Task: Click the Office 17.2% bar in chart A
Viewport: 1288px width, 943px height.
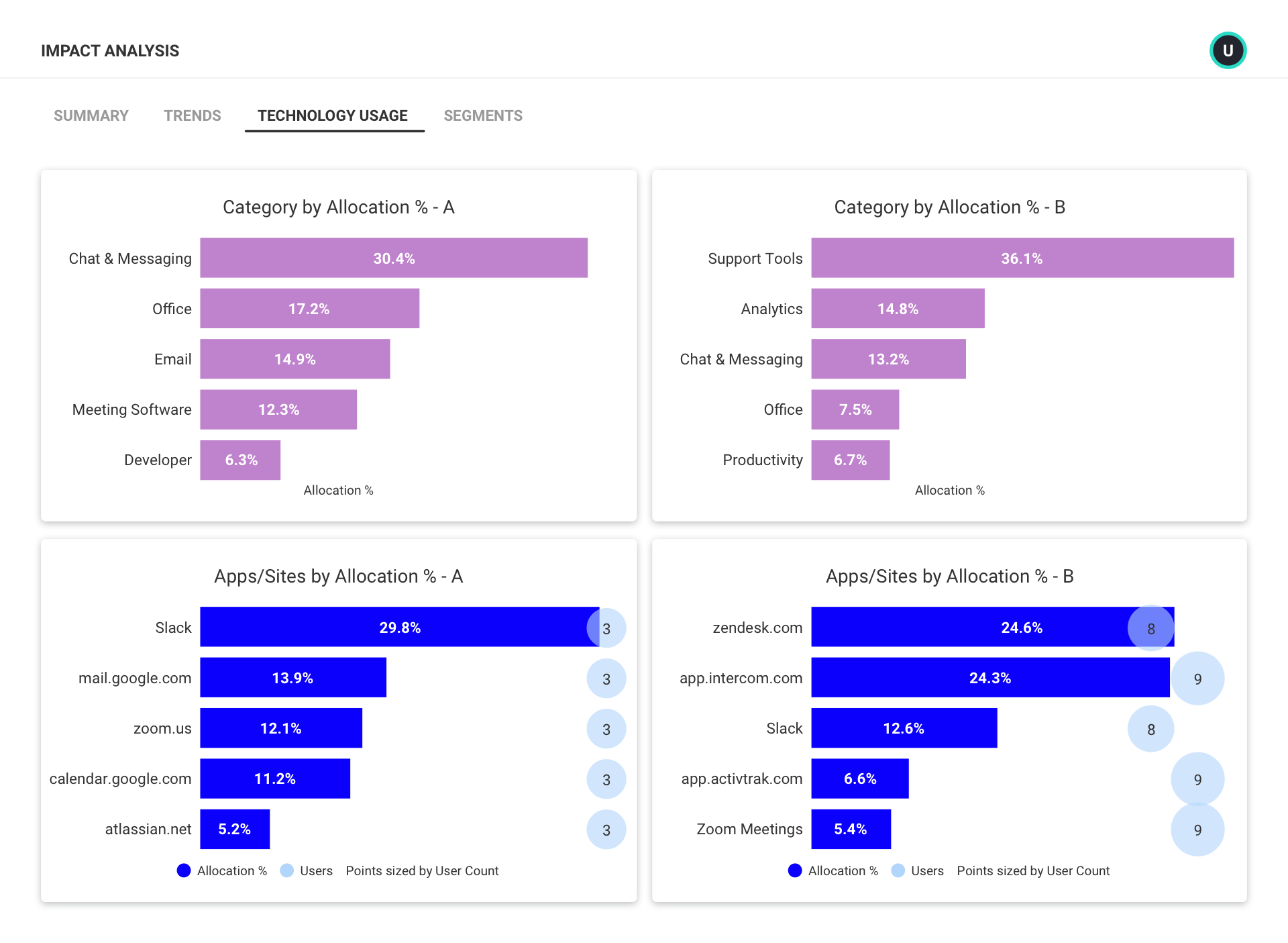Action: [309, 308]
